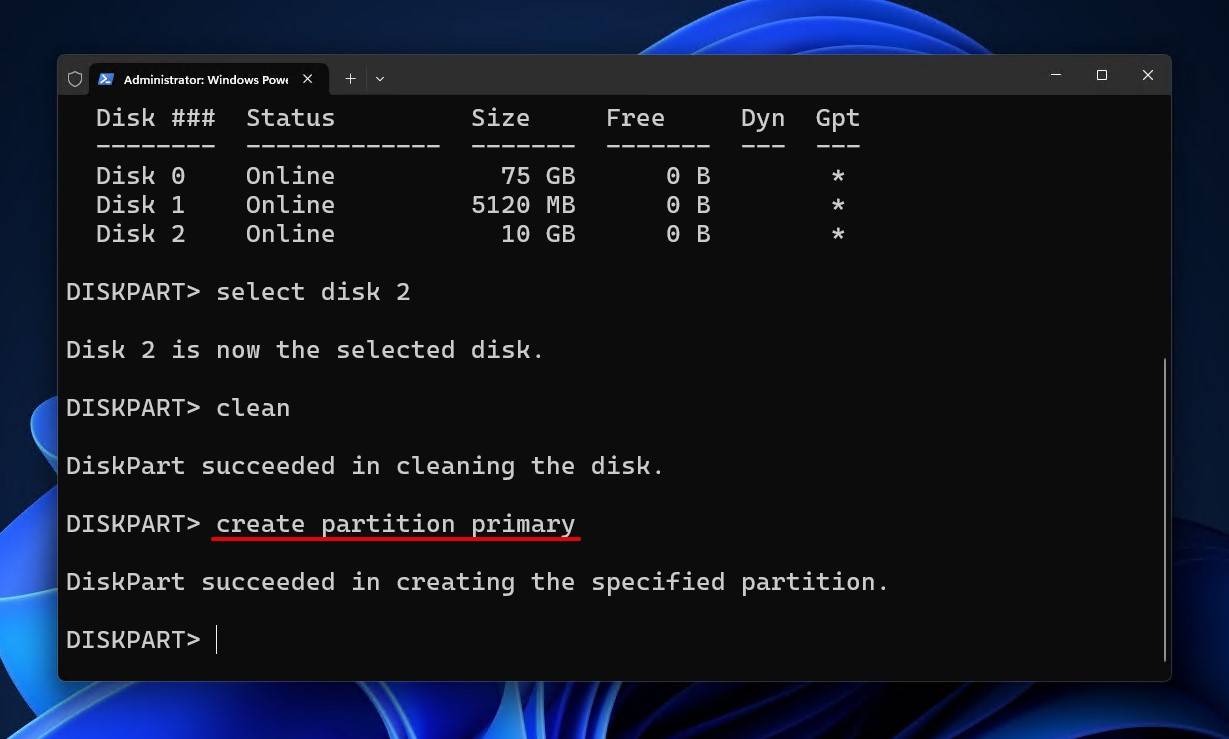Click the succeeded in creating partition message
The width and height of the screenshot is (1229, 739).
click(477, 582)
